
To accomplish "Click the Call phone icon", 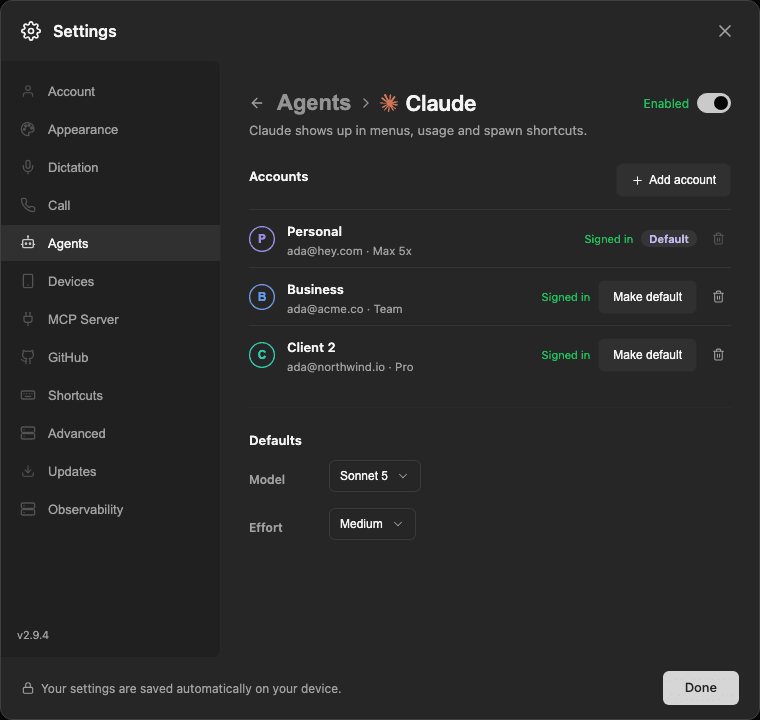I will 28,205.
